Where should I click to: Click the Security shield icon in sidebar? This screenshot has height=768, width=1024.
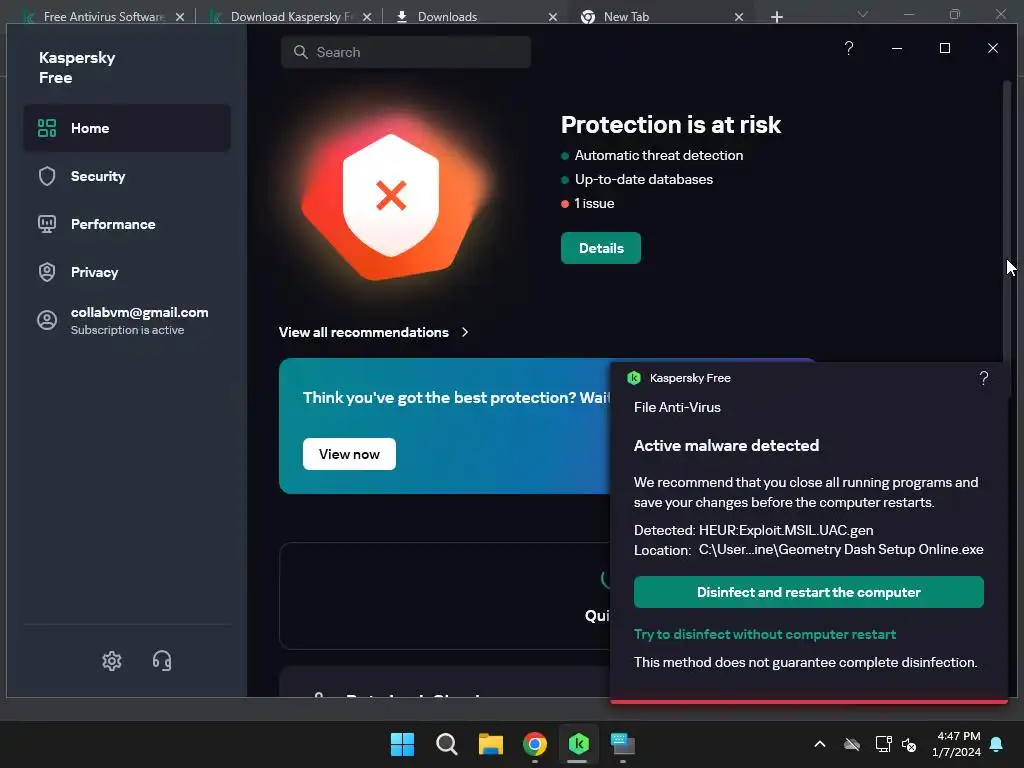coord(47,176)
